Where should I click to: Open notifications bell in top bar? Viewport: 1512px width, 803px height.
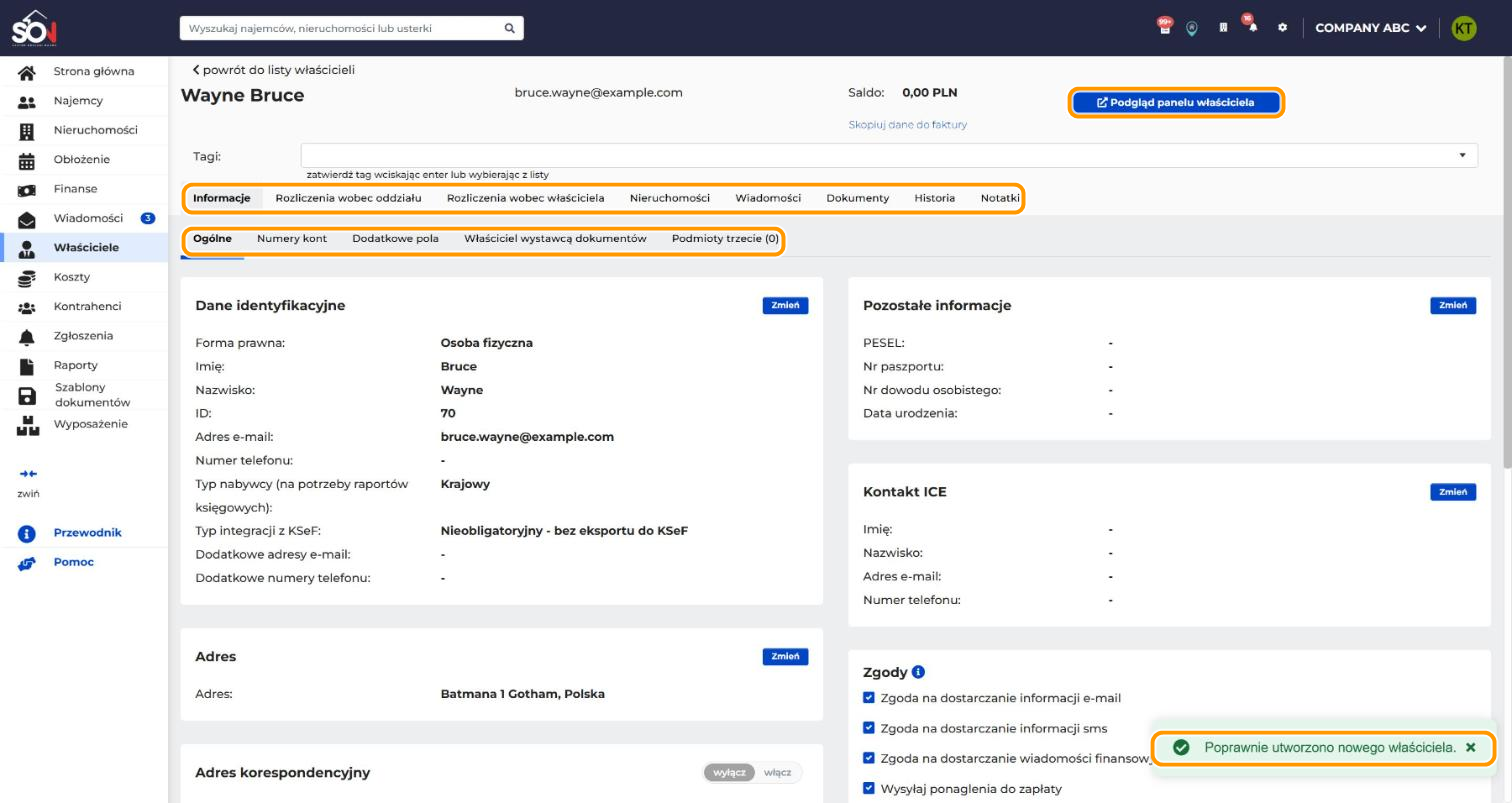point(1251,26)
